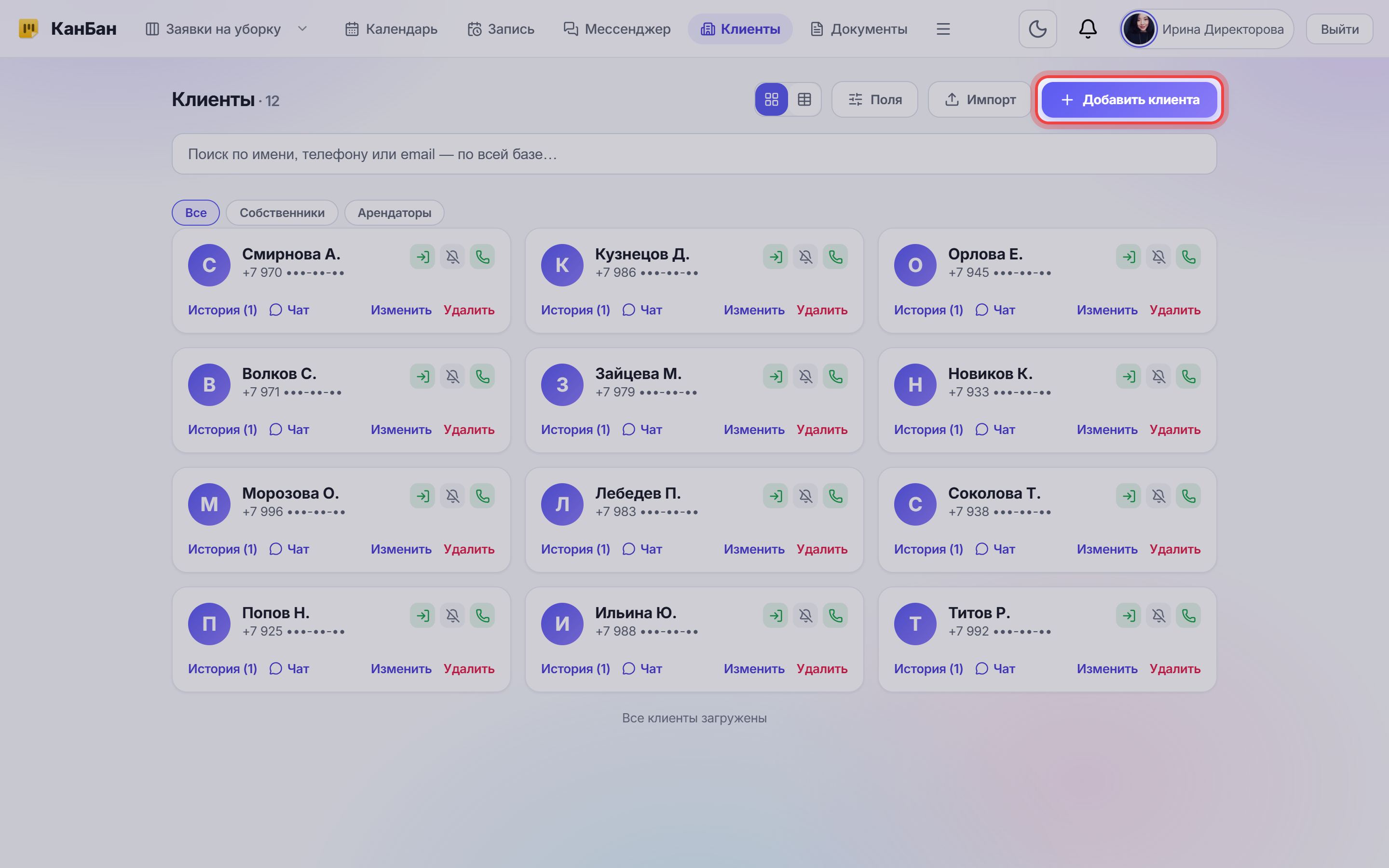Switch to the table view layout
The height and width of the screenshot is (868, 1389).
(x=804, y=99)
